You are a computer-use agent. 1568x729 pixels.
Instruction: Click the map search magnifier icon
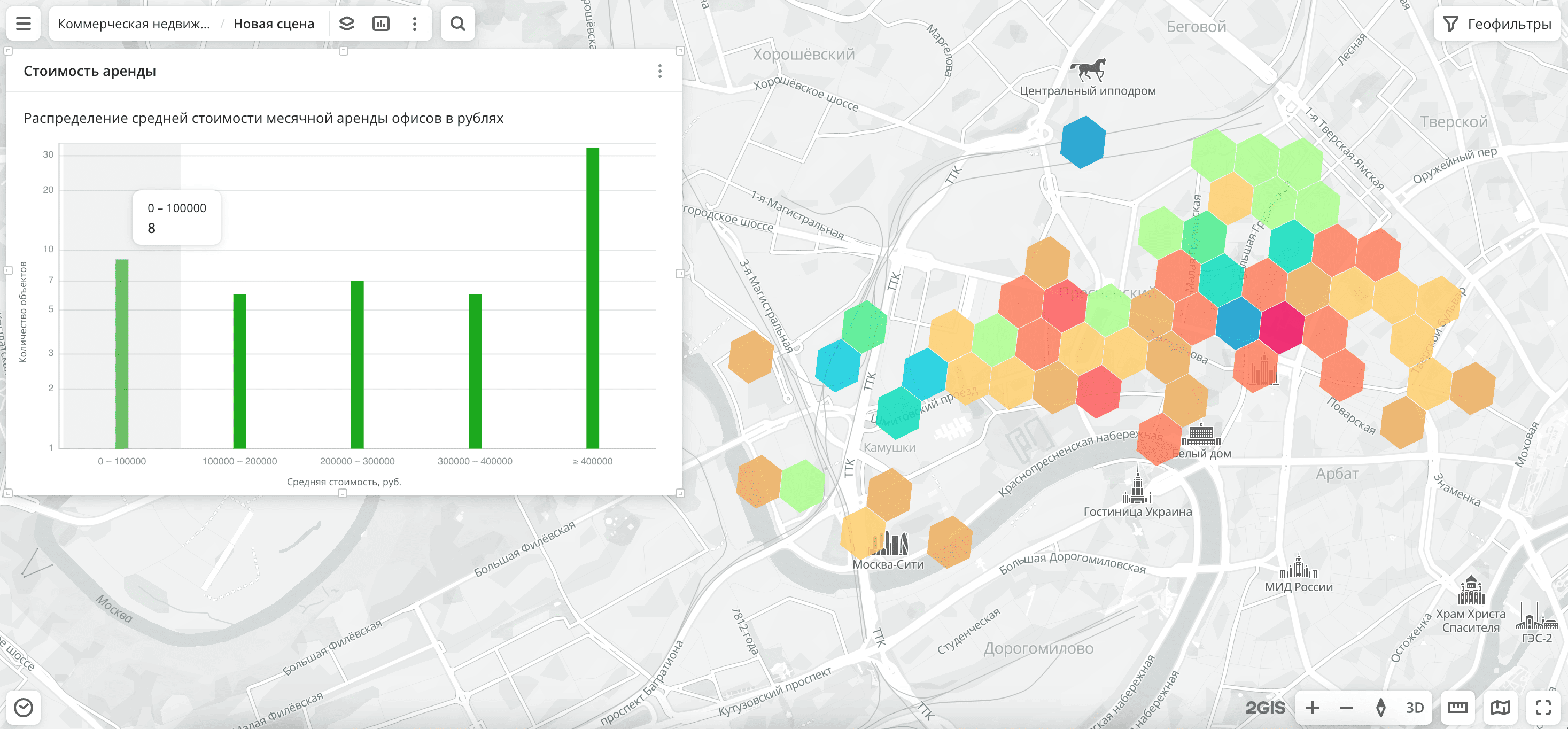458,24
